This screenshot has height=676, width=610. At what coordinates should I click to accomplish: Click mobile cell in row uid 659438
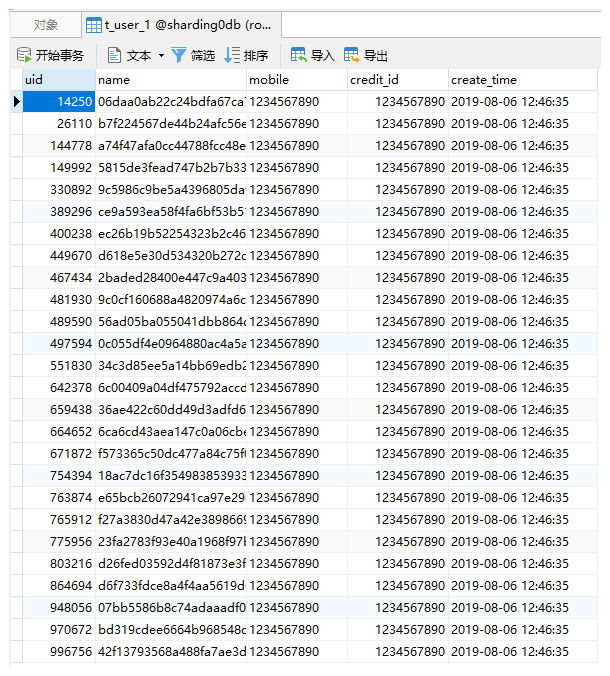point(297,410)
